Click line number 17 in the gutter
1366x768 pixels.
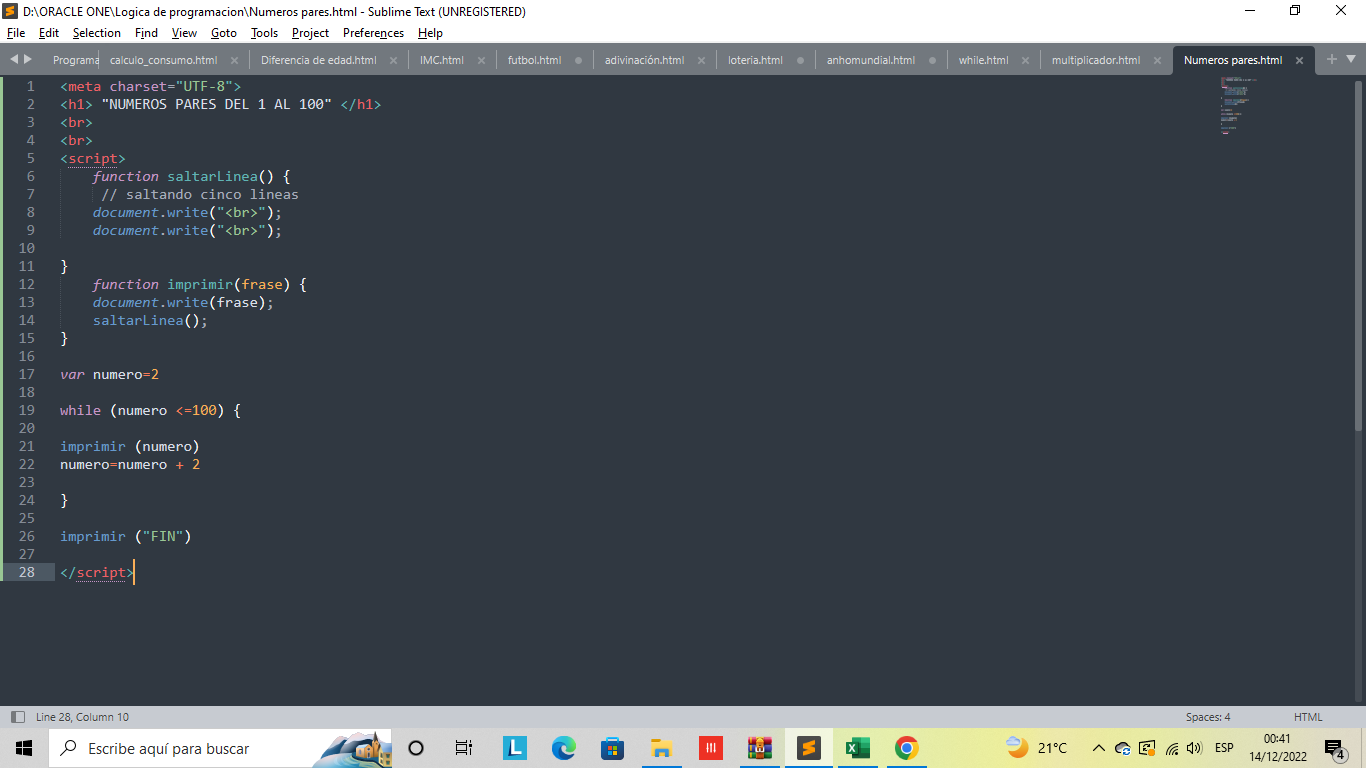click(x=27, y=374)
